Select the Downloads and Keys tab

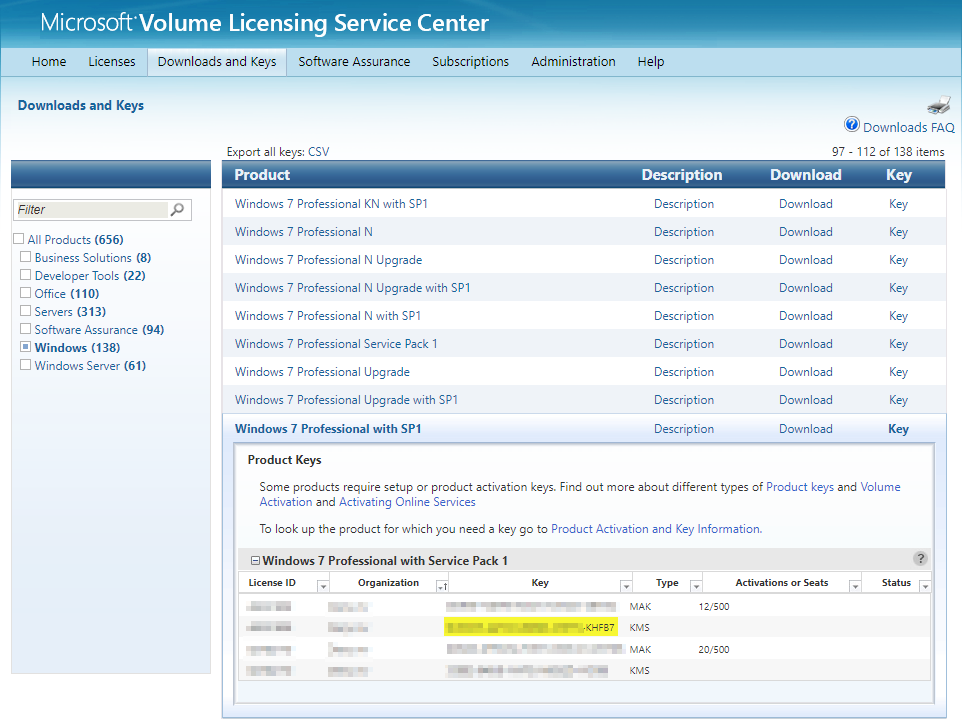tap(217, 62)
